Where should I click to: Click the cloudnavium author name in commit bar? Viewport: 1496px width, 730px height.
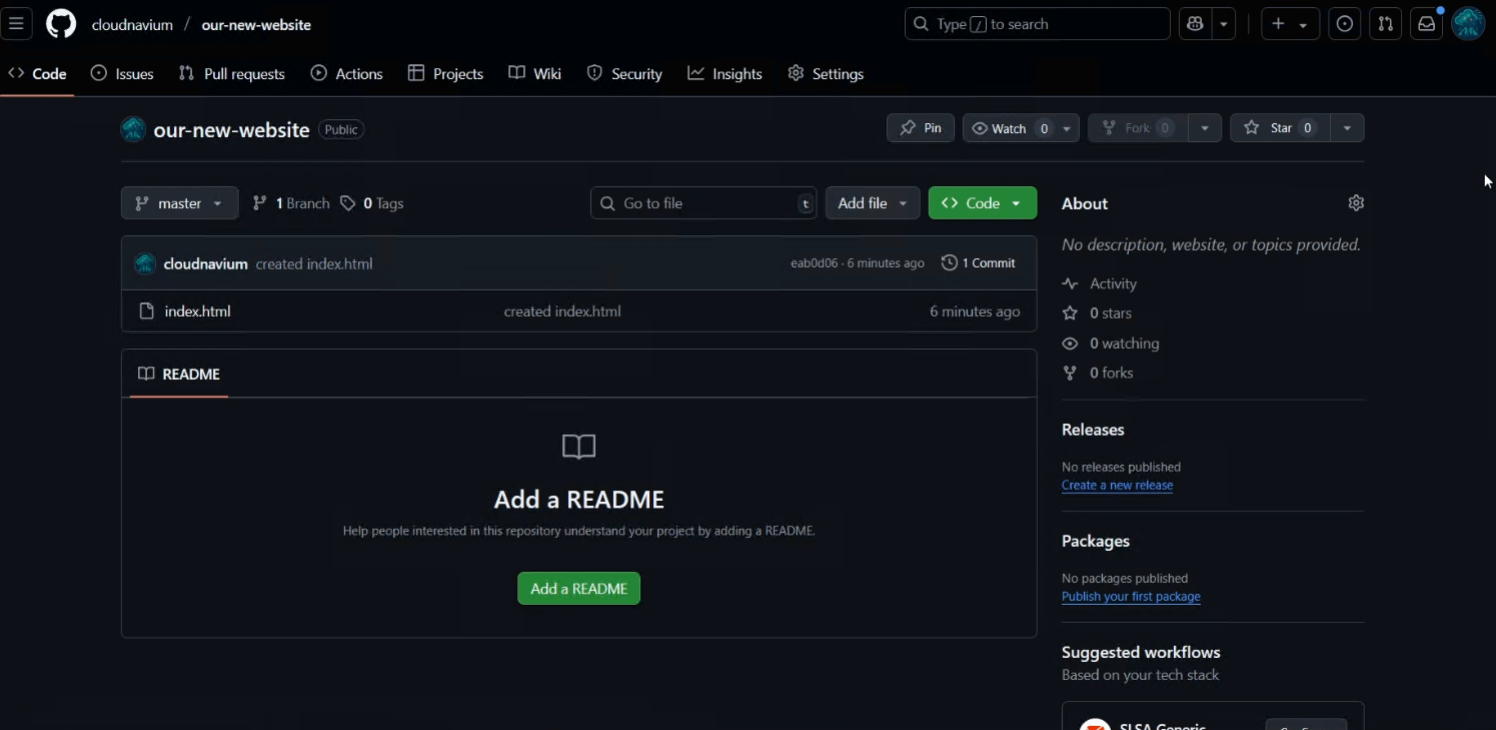coord(206,264)
